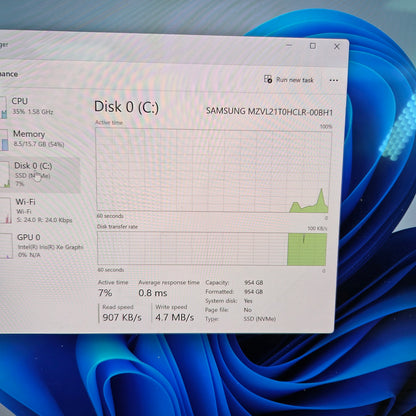416x416 pixels.
Task: Click the Run new task button
Action: (x=289, y=80)
